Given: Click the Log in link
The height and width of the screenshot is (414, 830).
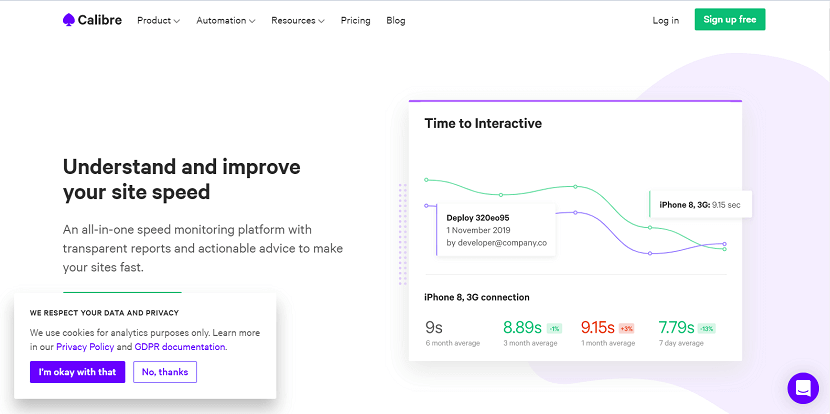Looking at the screenshot, I should click(665, 21).
